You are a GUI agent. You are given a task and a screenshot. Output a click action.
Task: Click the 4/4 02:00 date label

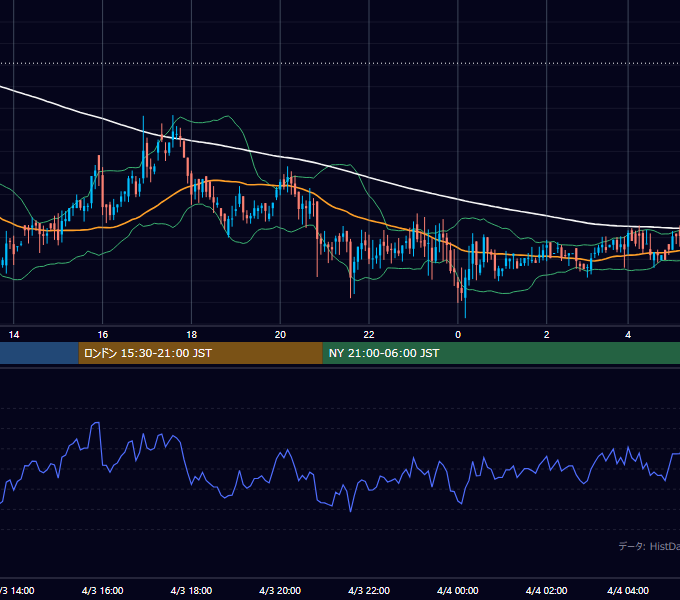[x=546, y=590]
